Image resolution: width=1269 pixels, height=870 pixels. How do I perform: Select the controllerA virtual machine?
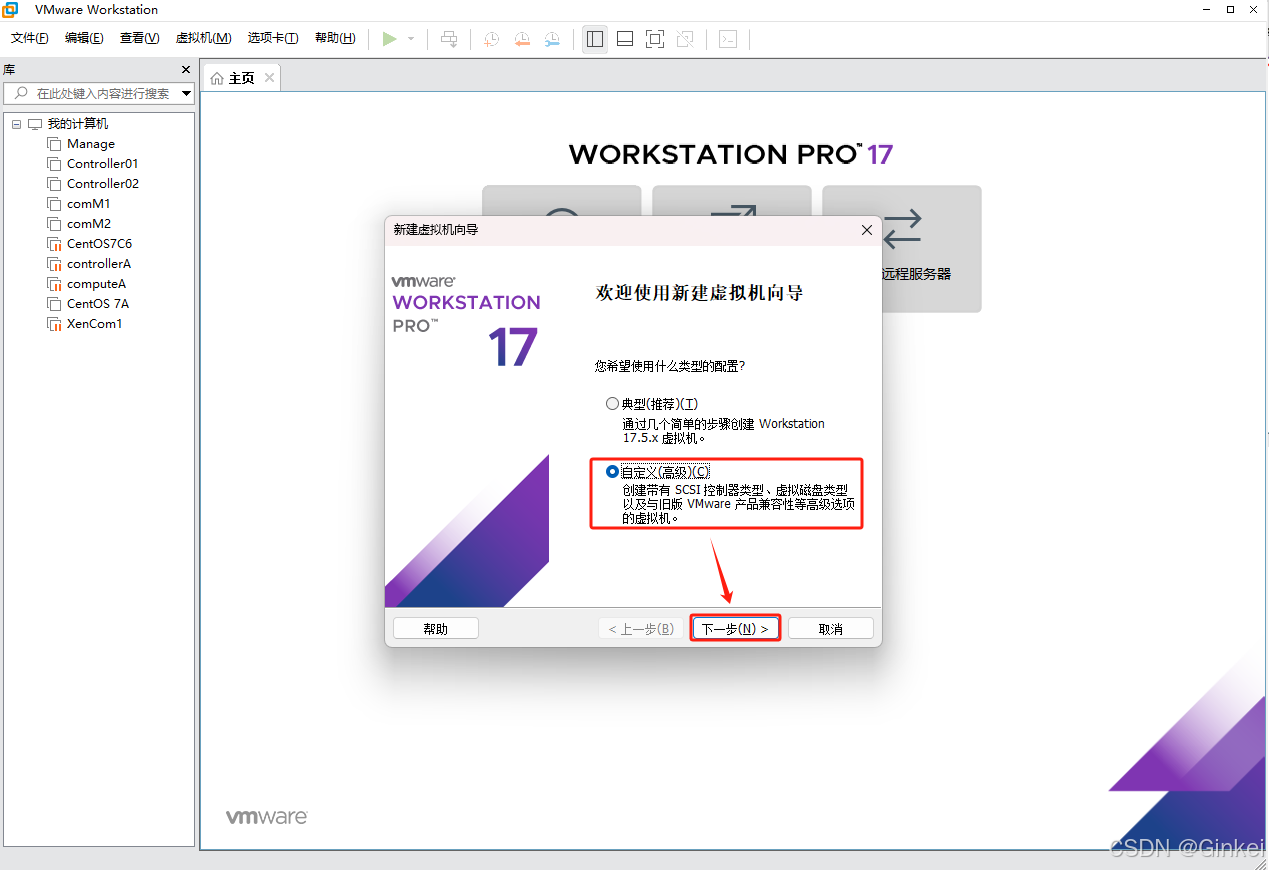pyautogui.click(x=99, y=264)
